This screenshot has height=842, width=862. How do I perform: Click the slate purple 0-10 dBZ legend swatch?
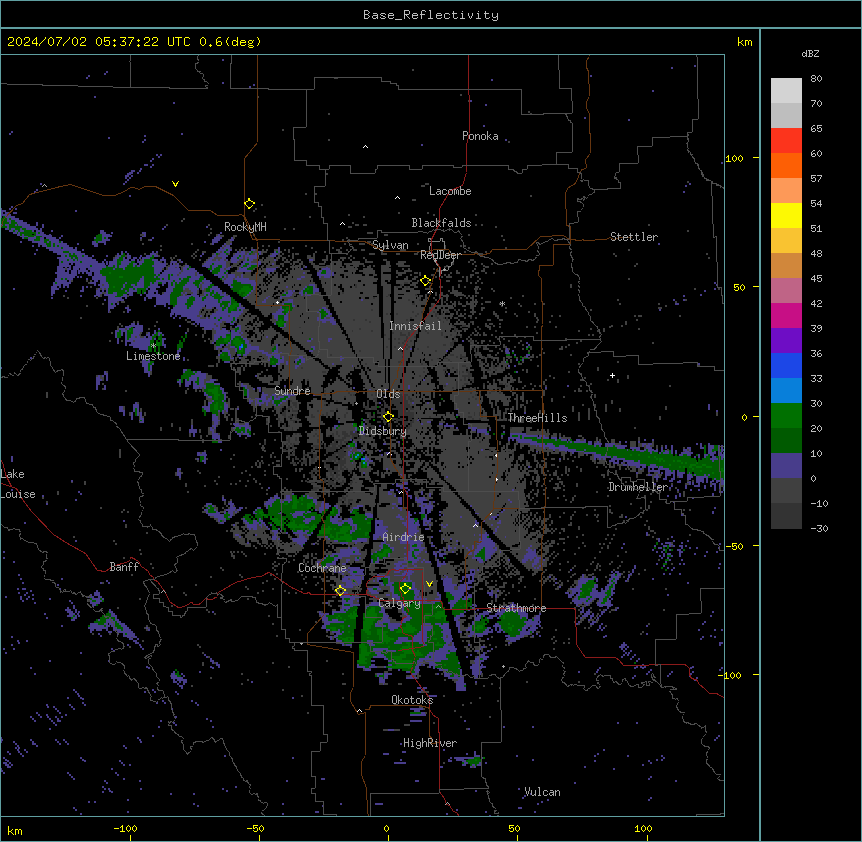click(786, 466)
